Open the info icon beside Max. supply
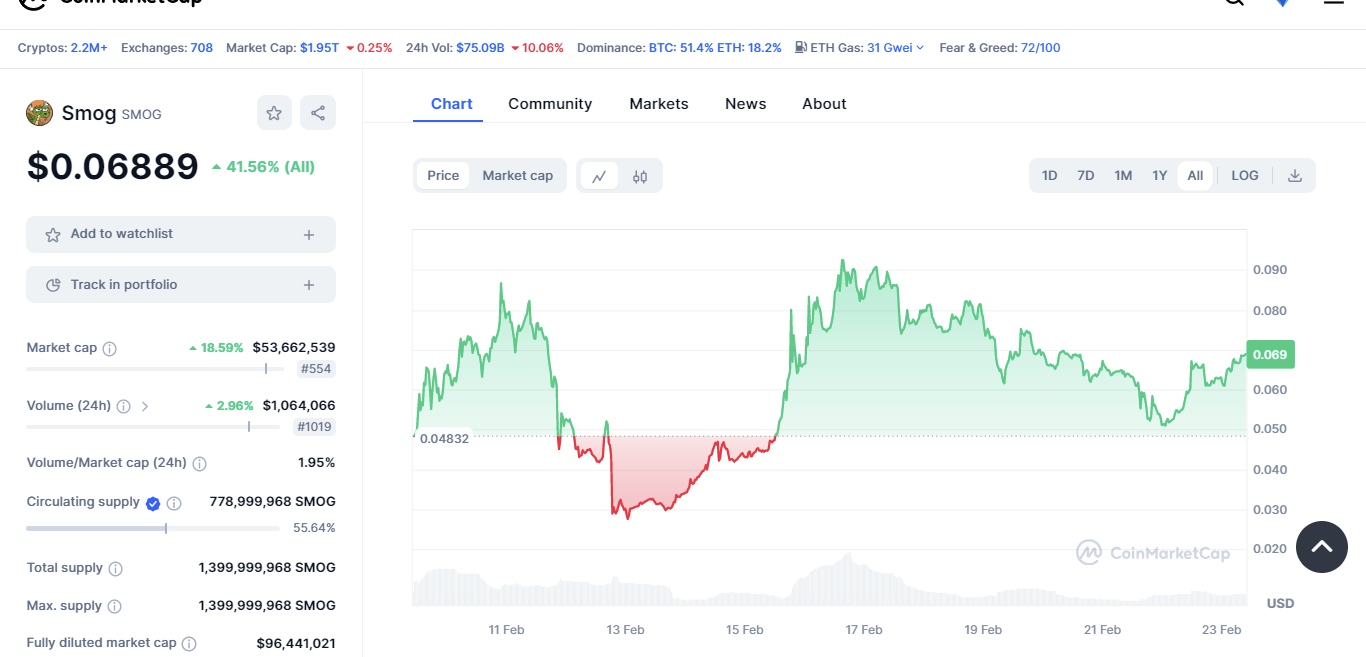 [115, 607]
